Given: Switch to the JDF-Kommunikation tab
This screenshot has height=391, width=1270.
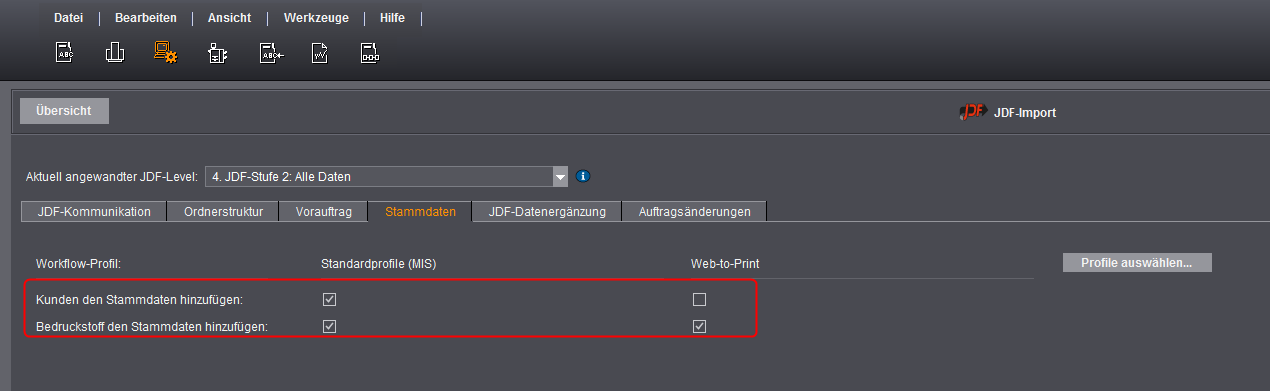Looking at the screenshot, I should (x=94, y=211).
